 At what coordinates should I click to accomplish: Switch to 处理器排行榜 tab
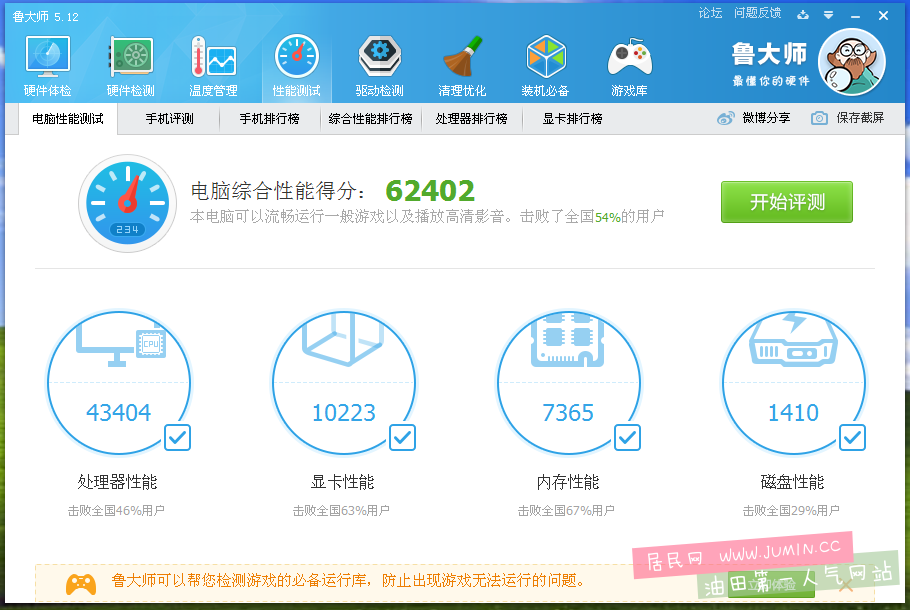pyautogui.click(x=472, y=119)
